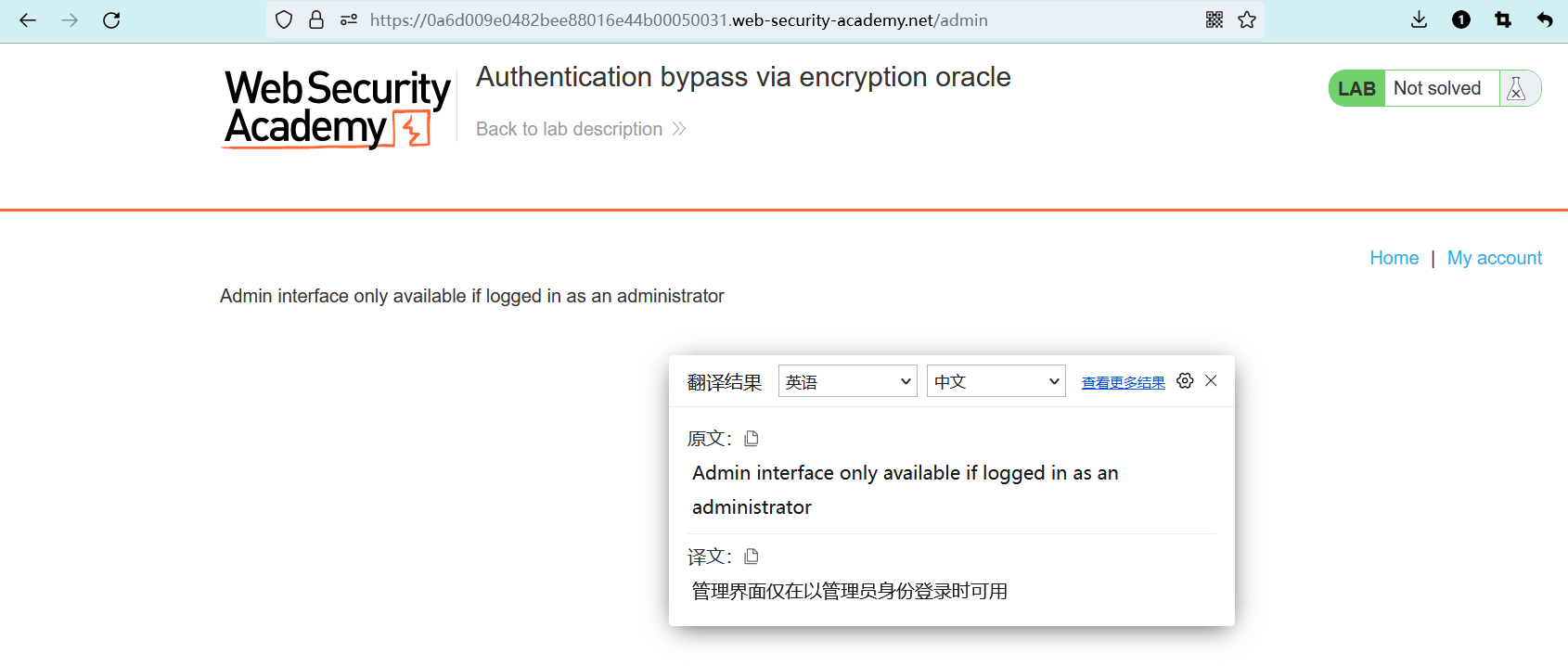Click the 查看更多结果 link
1568x666 pixels.
1123,382
